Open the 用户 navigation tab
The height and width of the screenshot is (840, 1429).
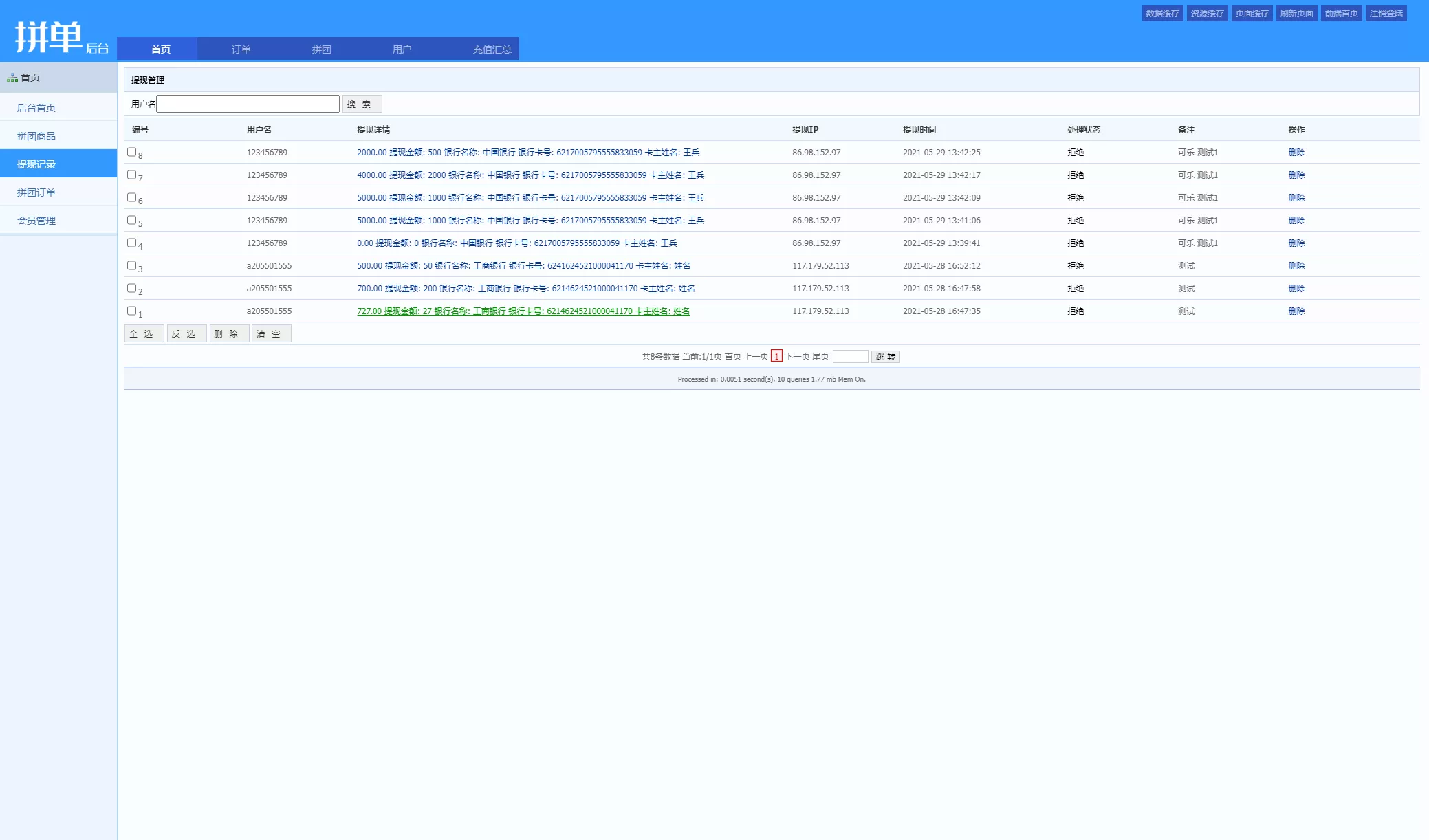[402, 49]
